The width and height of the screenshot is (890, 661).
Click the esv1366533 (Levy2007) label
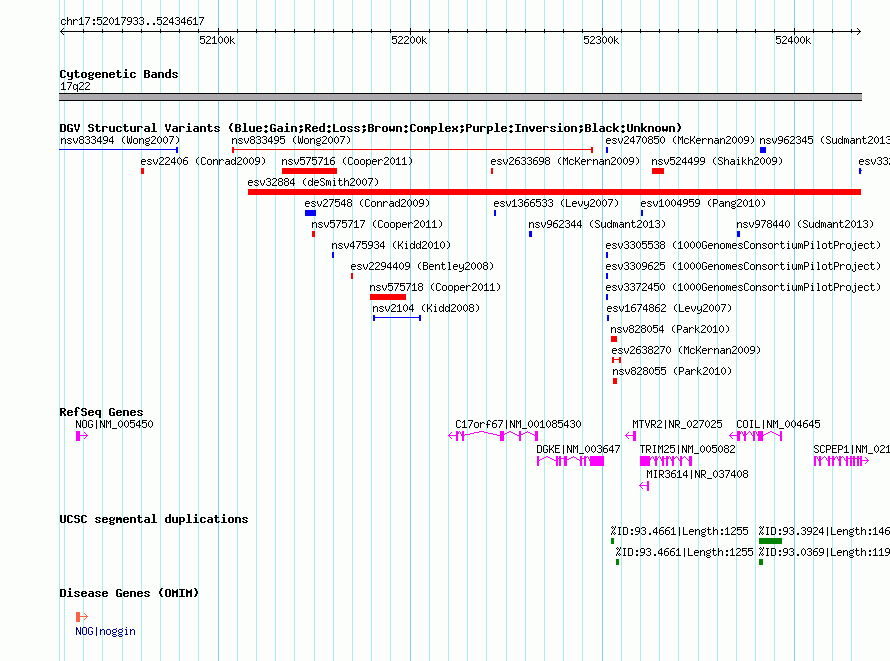556,203
